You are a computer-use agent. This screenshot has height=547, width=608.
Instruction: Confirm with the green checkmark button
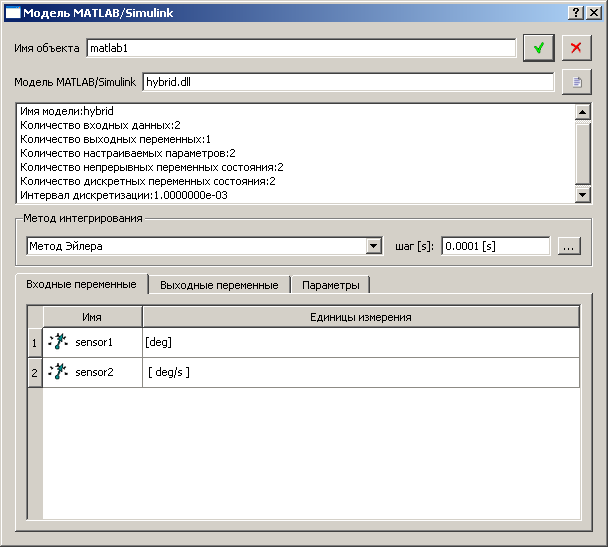click(538, 48)
